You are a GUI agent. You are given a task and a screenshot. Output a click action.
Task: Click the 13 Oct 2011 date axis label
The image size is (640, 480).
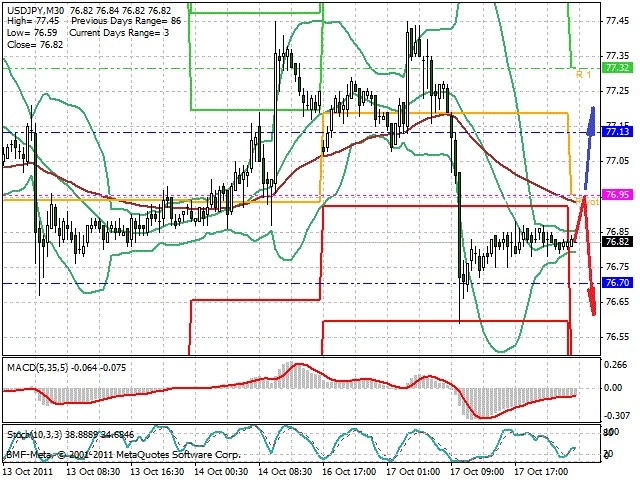(x=28, y=471)
